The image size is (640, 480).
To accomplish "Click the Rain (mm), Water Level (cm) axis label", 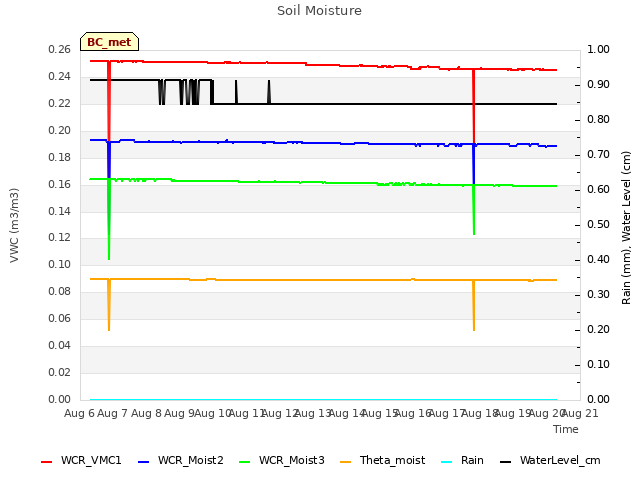I will pos(626,228).
